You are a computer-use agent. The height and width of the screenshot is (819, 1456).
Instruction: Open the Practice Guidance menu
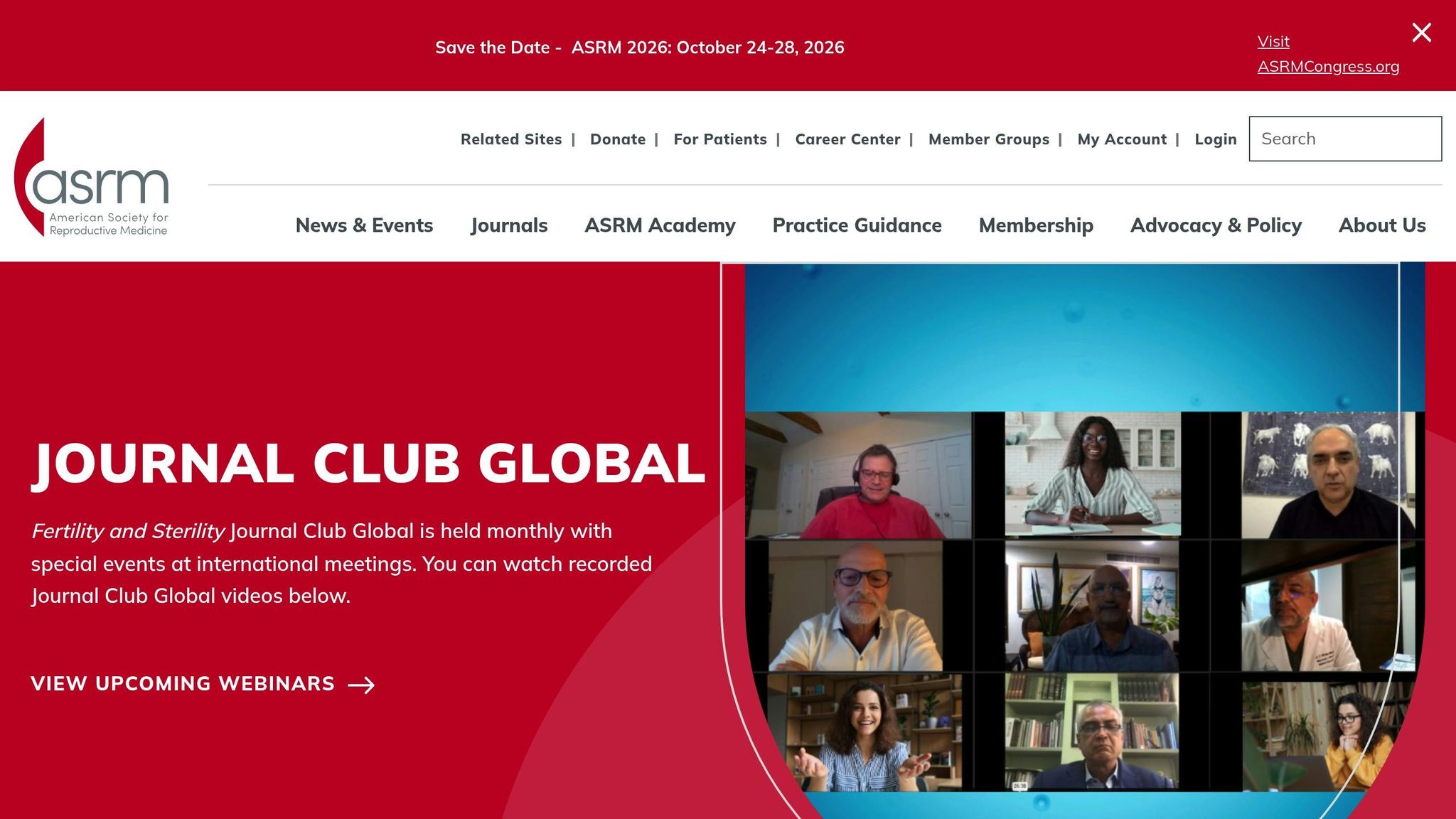point(857,225)
